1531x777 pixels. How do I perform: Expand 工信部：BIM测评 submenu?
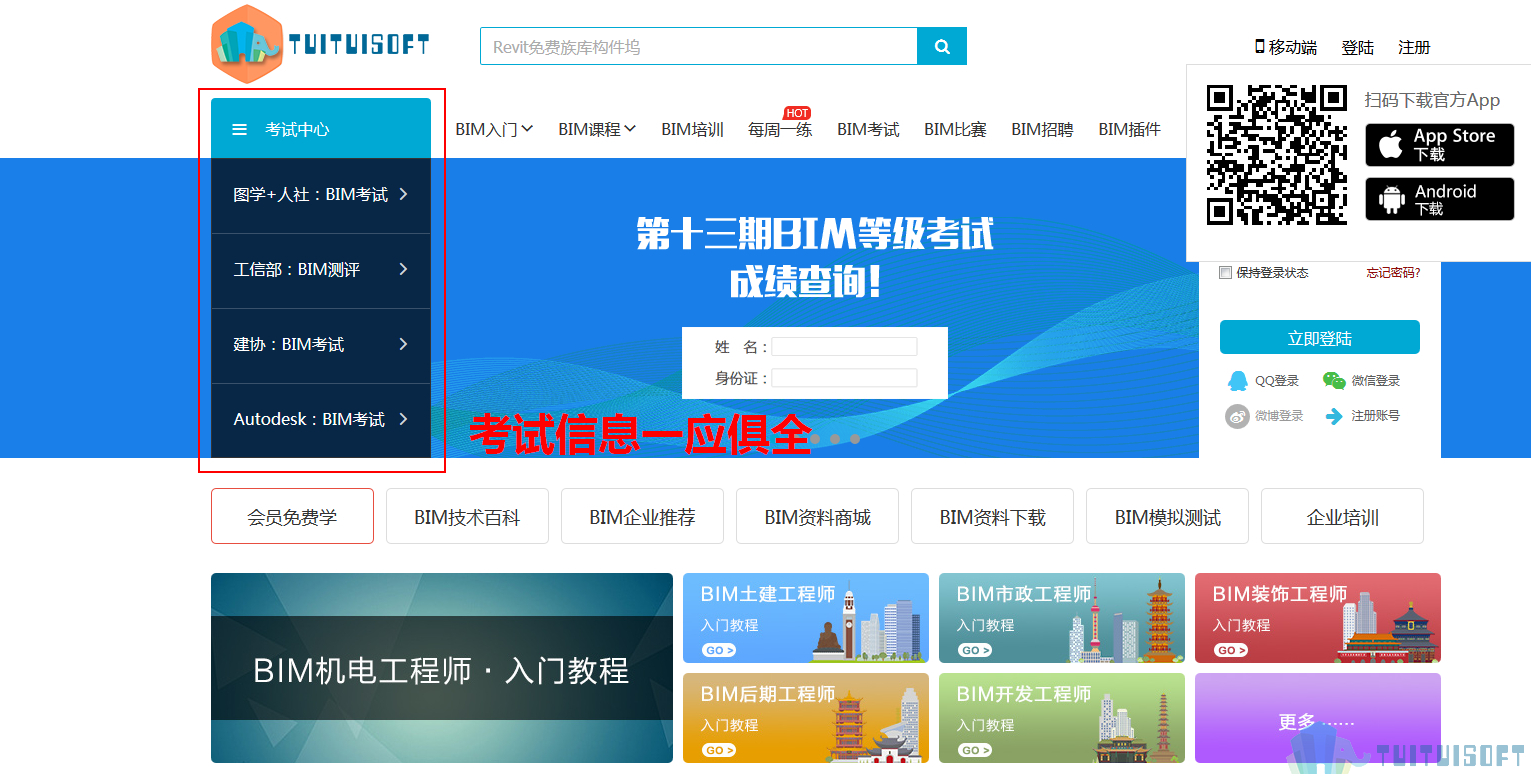pos(321,270)
